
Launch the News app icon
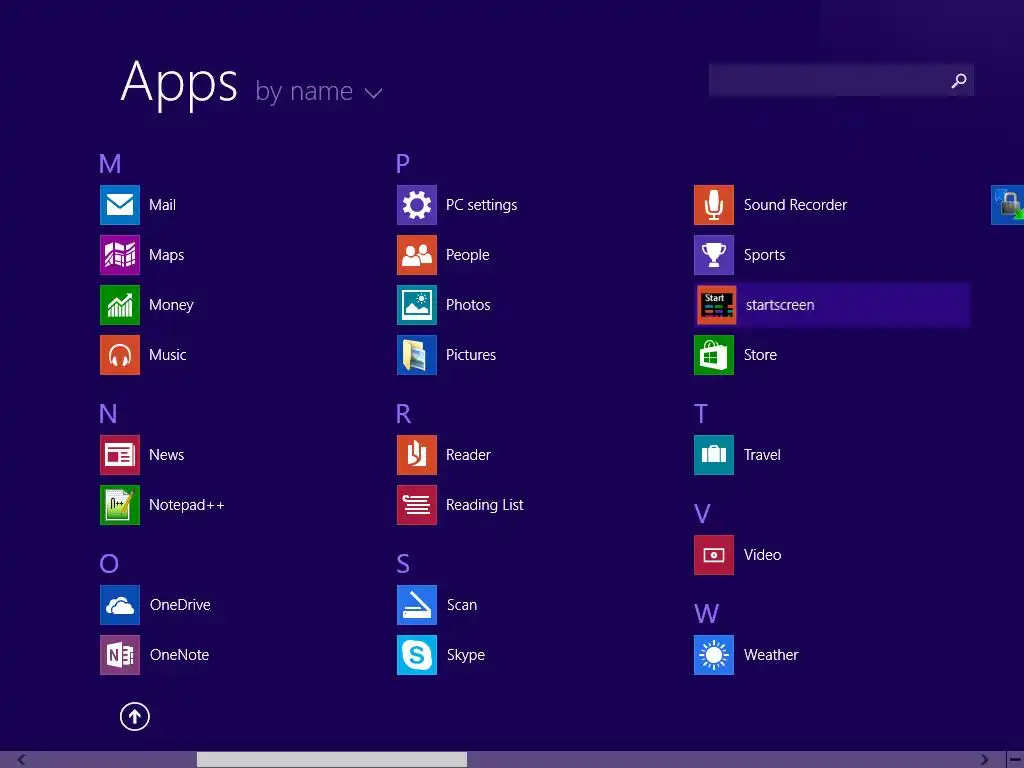(x=120, y=455)
